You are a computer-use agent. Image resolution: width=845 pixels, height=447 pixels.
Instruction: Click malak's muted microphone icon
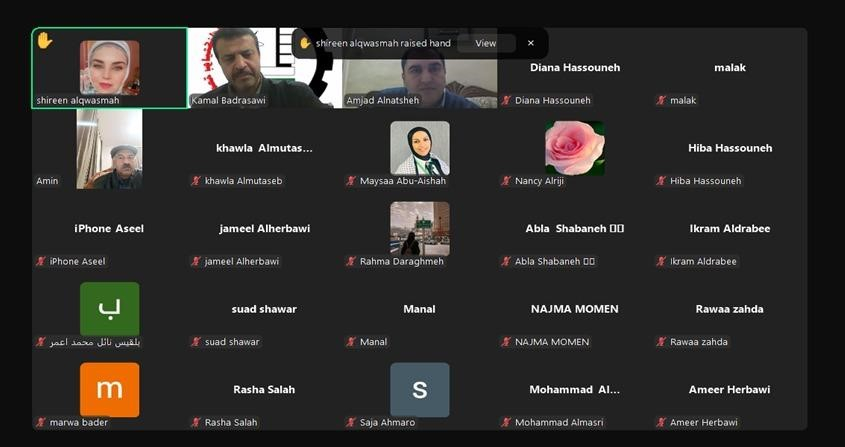pos(661,100)
